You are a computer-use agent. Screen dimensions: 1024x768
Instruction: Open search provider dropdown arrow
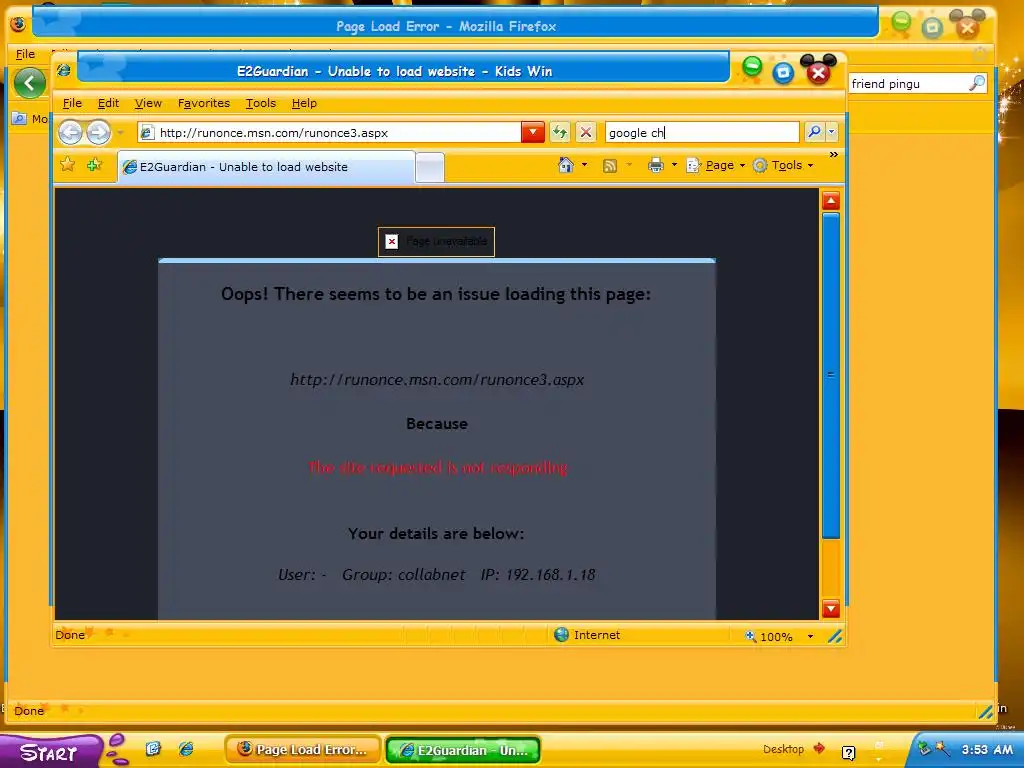831,132
